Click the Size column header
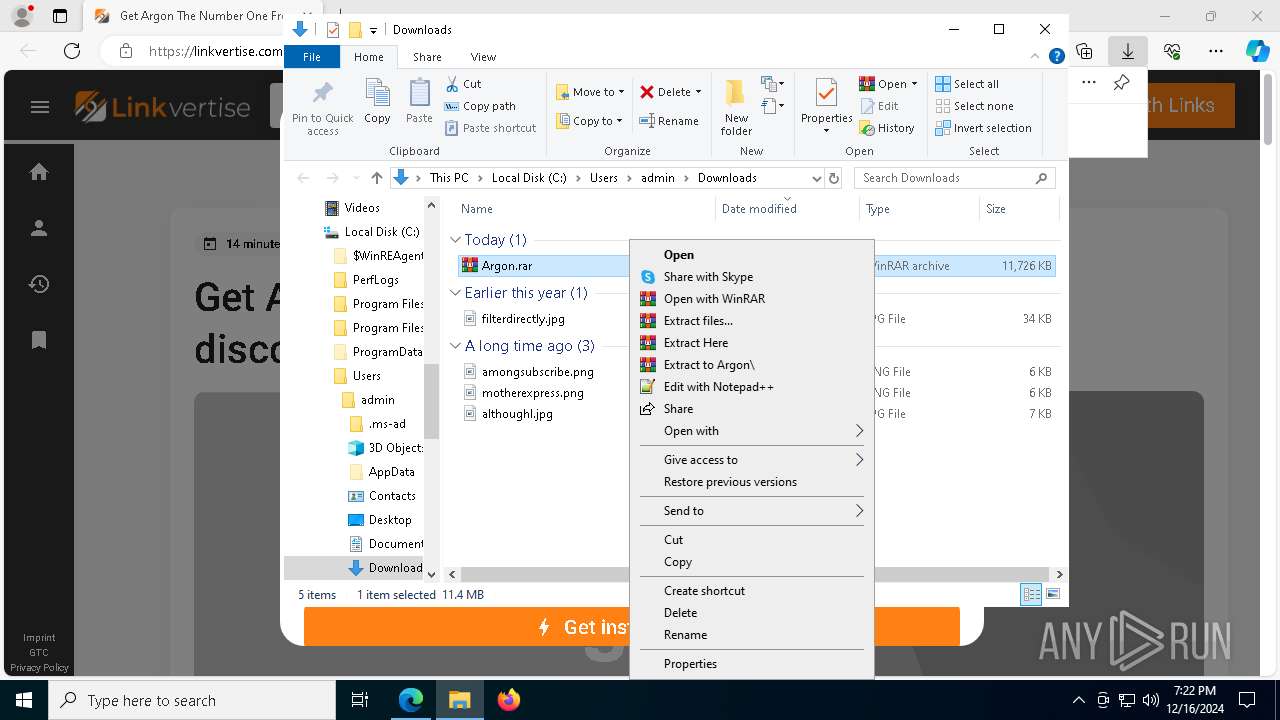The height and width of the screenshot is (720, 1280). coord(1018,209)
